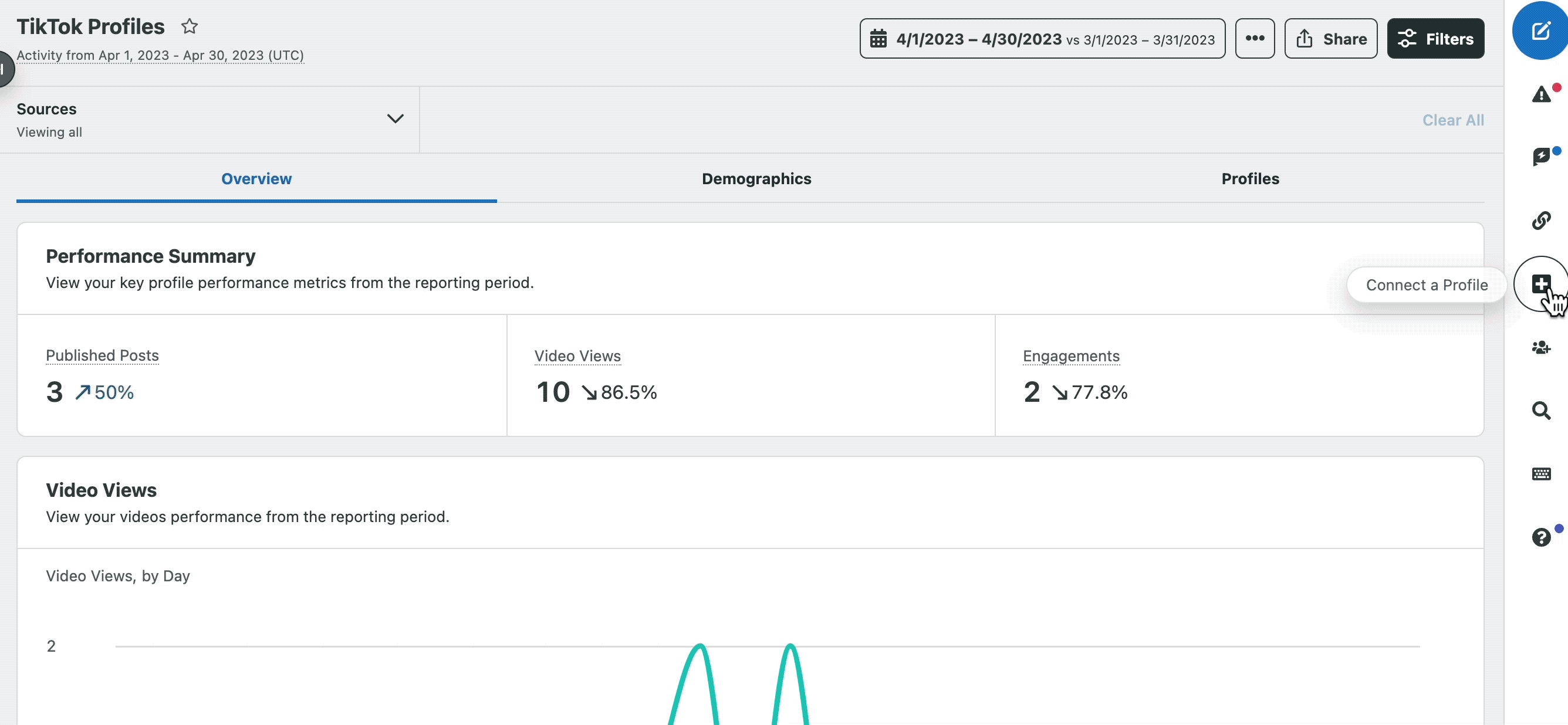Click the Activity date range subtitle text
Screen dimensions: 1568x725
tap(160, 55)
